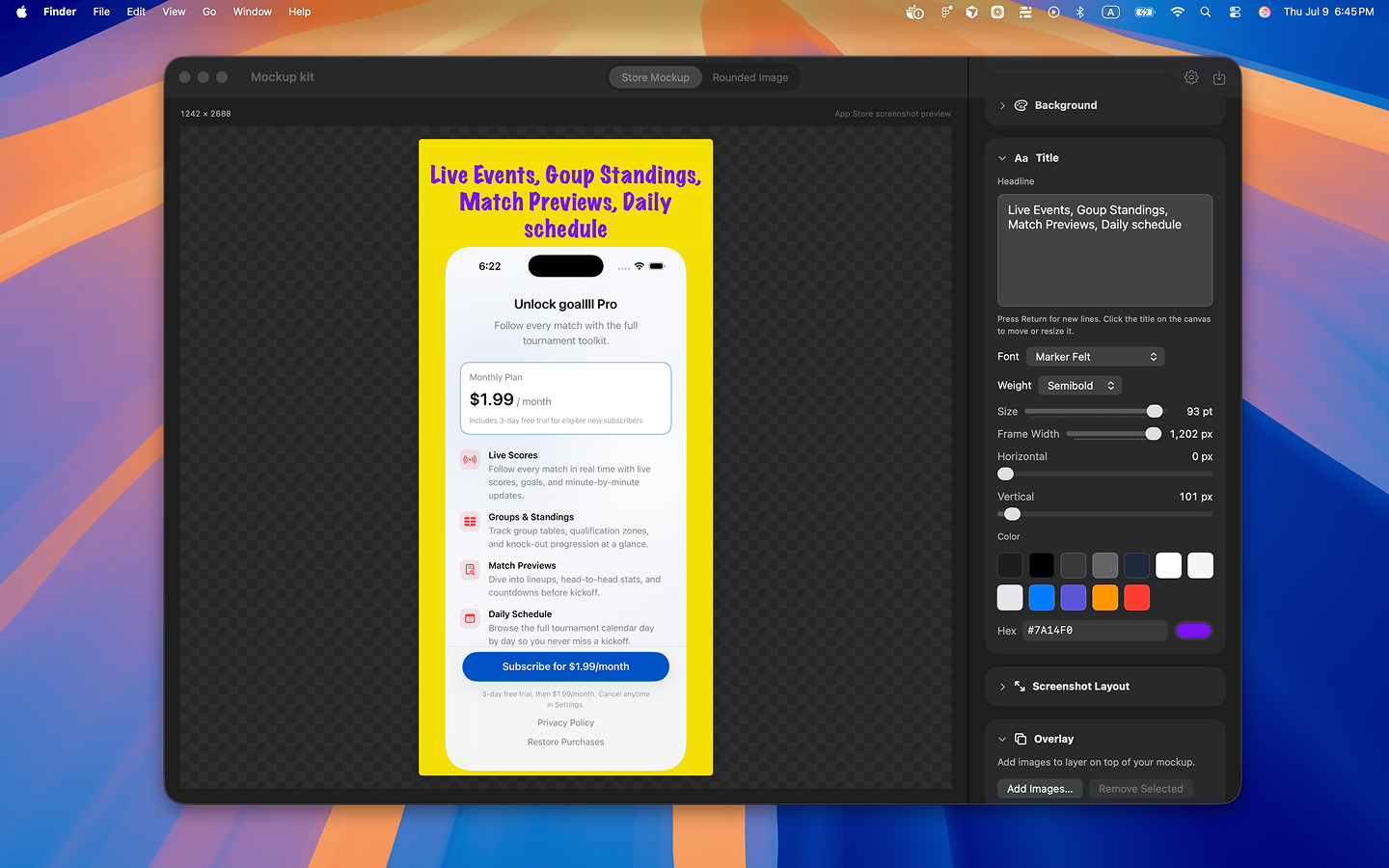
Task: Click the purple headline on the canvas
Action: tap(566, 202)
